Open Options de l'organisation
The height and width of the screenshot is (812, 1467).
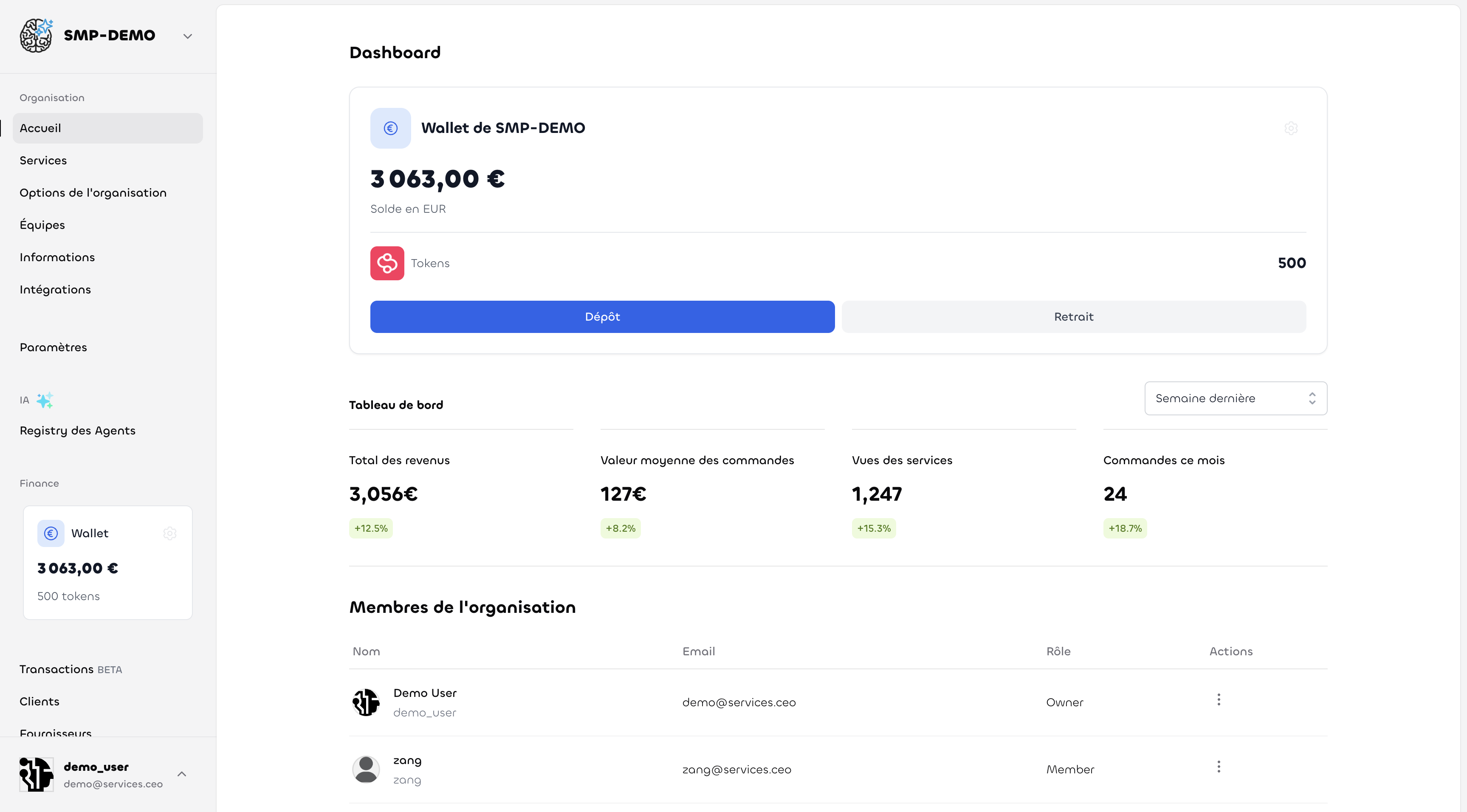93,192
